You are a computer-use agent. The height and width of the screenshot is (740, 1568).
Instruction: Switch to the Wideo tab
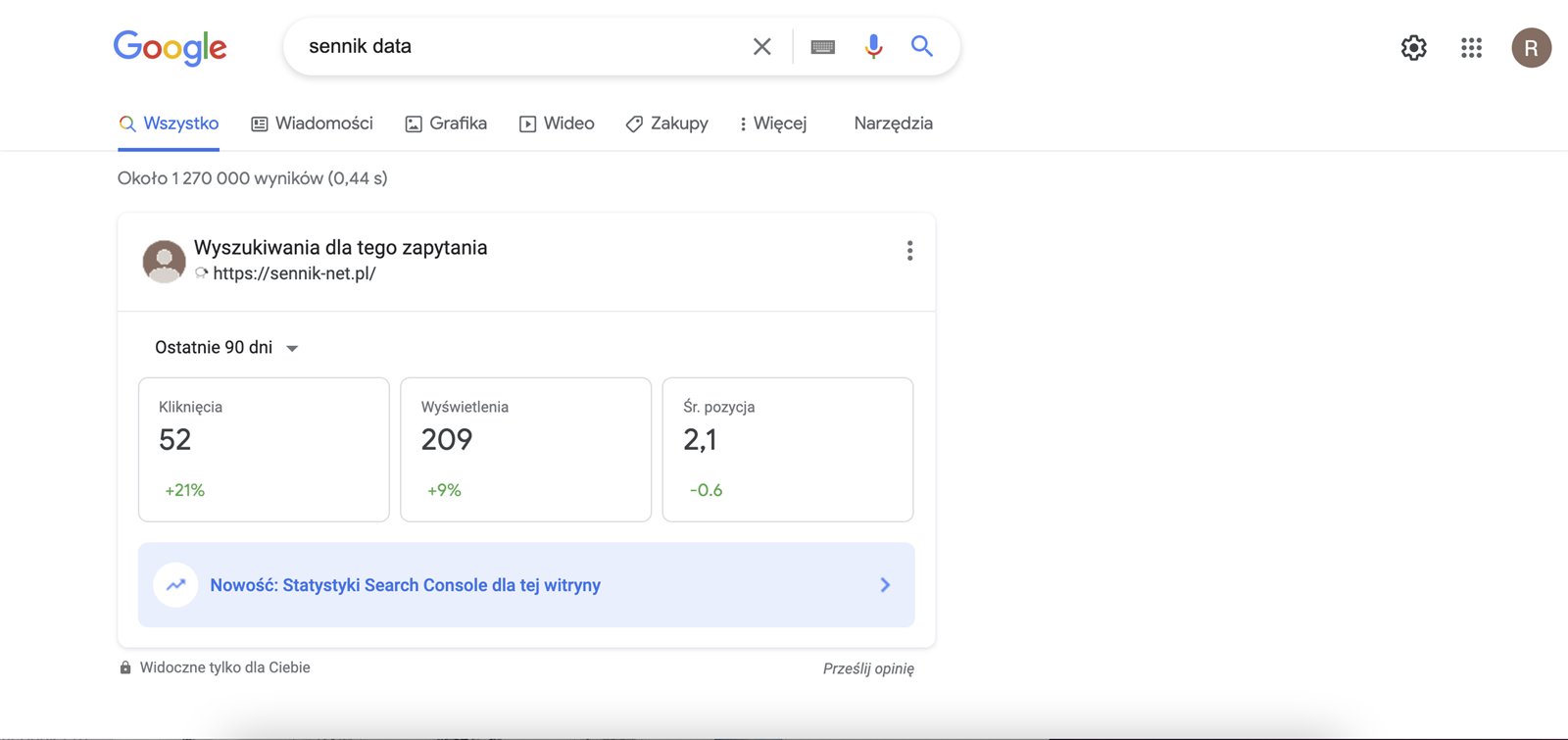557,123
